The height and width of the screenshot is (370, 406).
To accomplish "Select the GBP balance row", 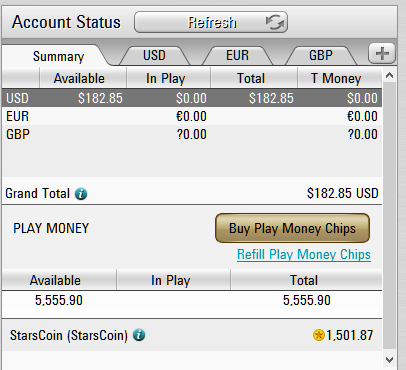I will click(x=192, y=134).
